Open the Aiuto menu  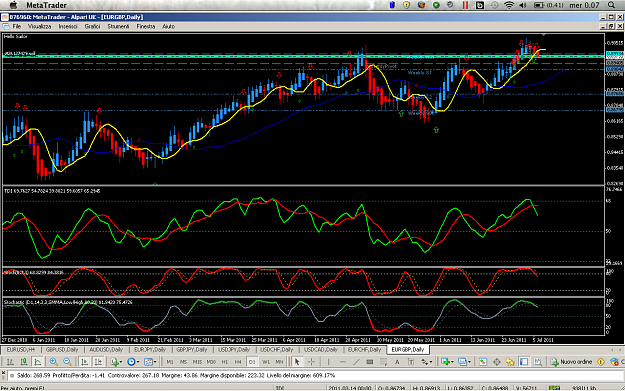[168, 26]
